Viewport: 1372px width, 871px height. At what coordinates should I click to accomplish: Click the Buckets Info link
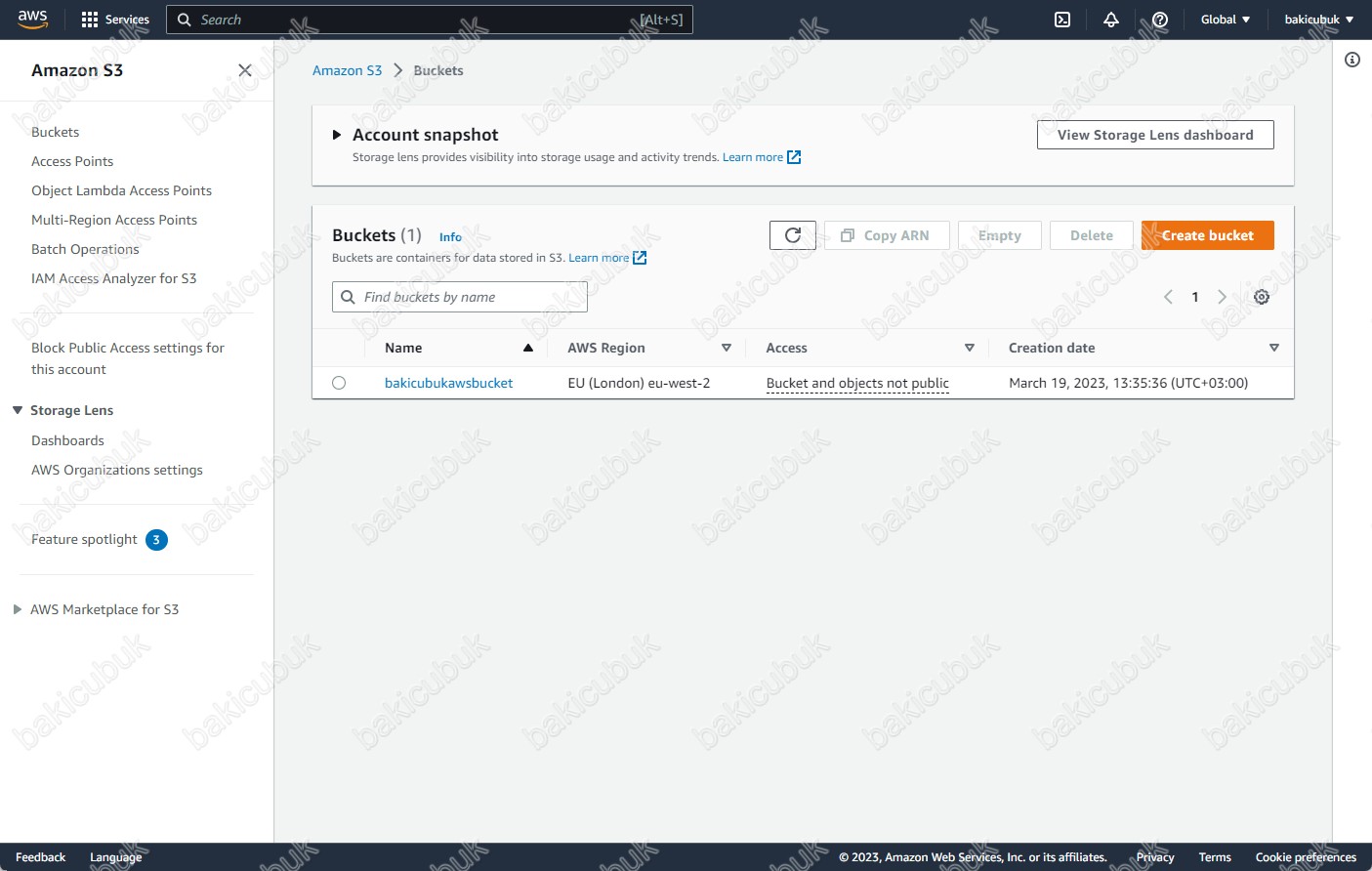click(x=450, y=237)
